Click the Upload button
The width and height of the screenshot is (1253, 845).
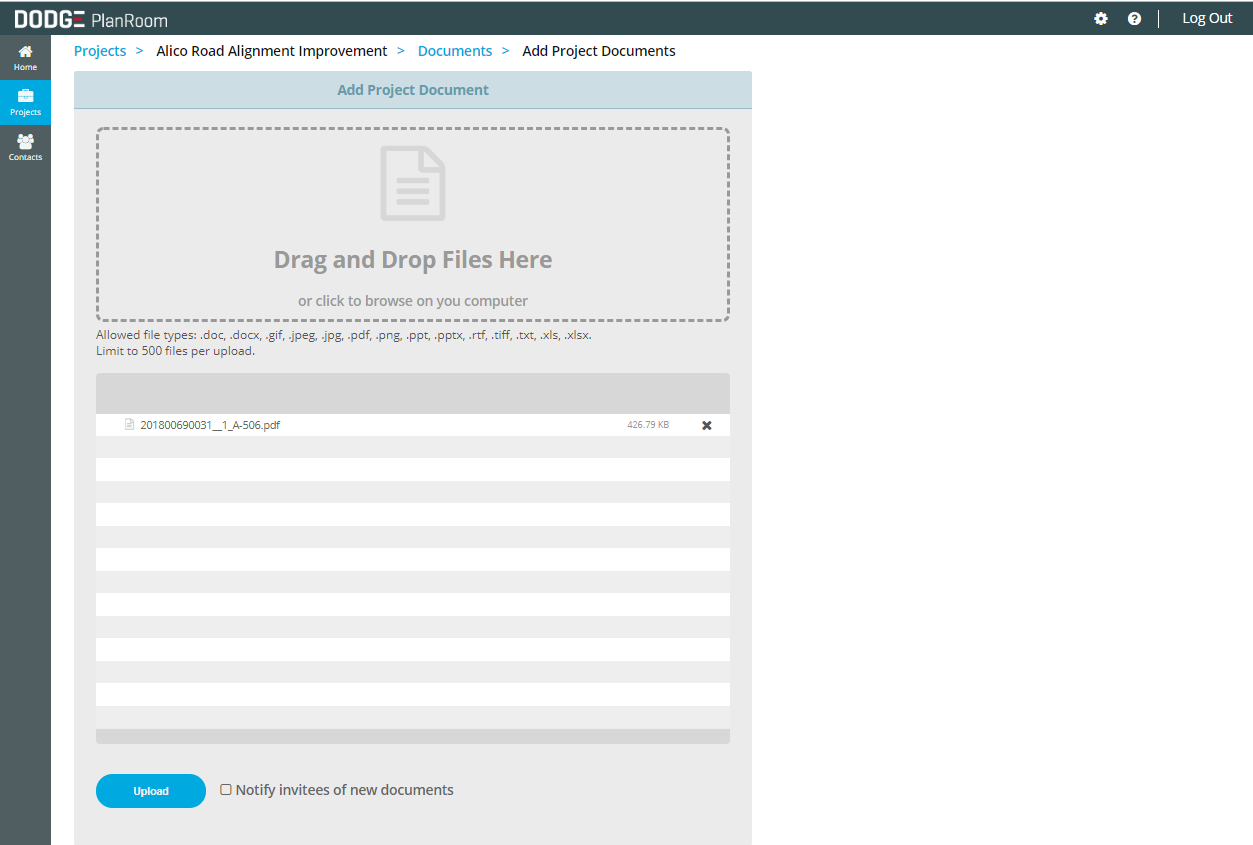point(150,790)
